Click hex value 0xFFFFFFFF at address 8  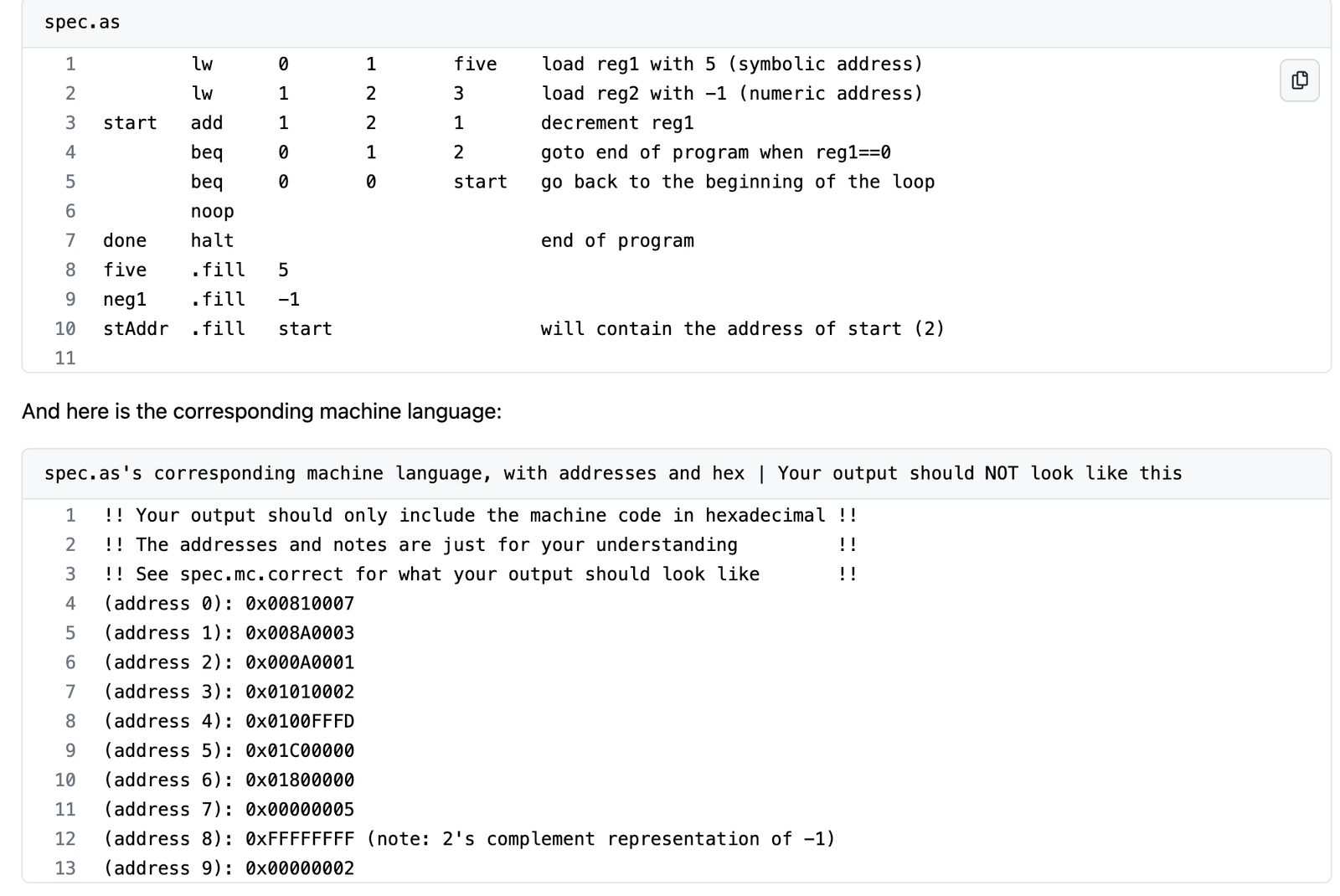pyautogui.click(x=300, y=839)
